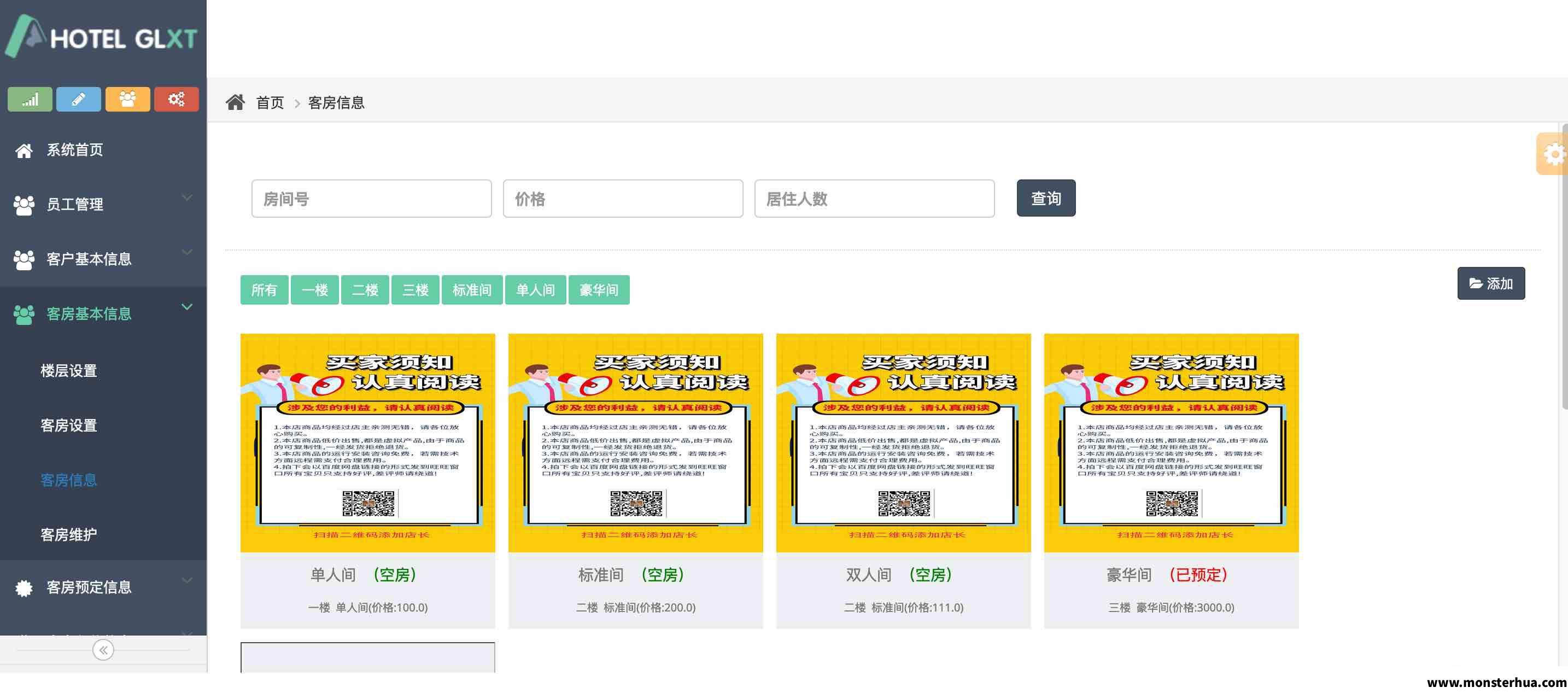Open the 双人间 room card image
This screenshot has width=1568, height=699.
click(903, 443)
